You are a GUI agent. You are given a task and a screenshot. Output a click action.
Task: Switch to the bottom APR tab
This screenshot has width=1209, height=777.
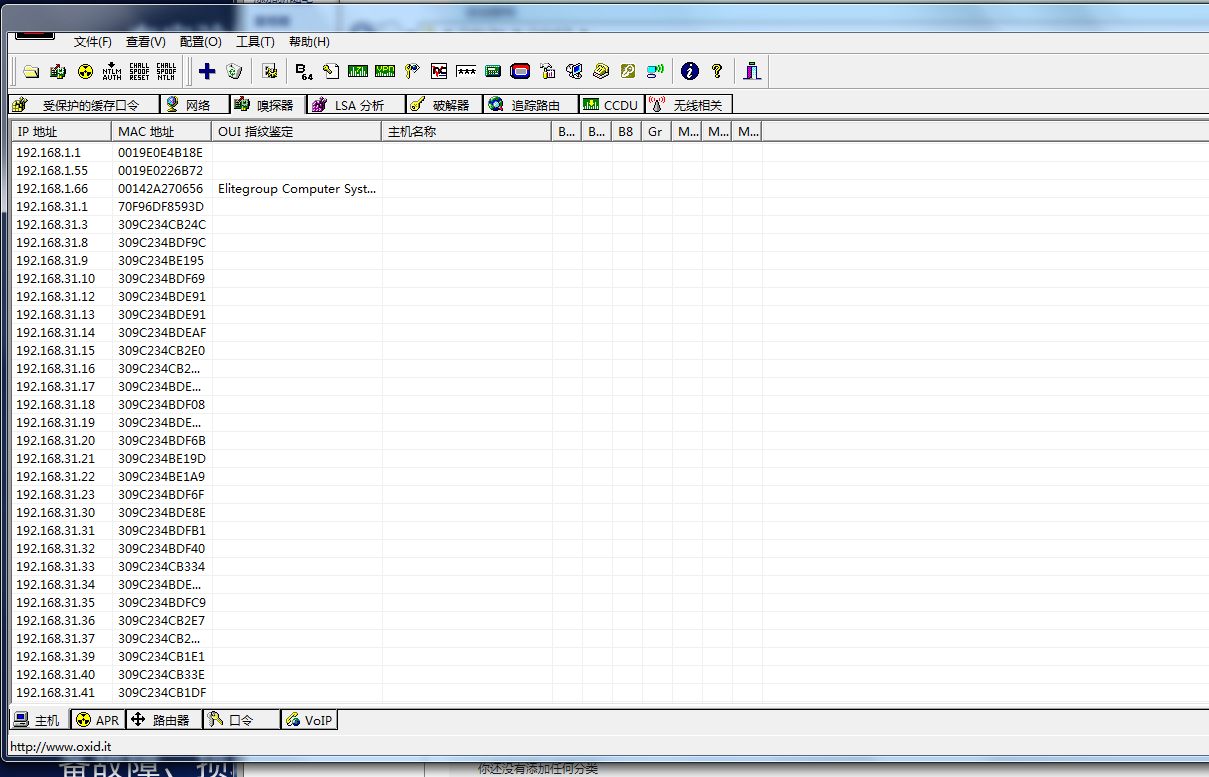click(x=99, y=720)
